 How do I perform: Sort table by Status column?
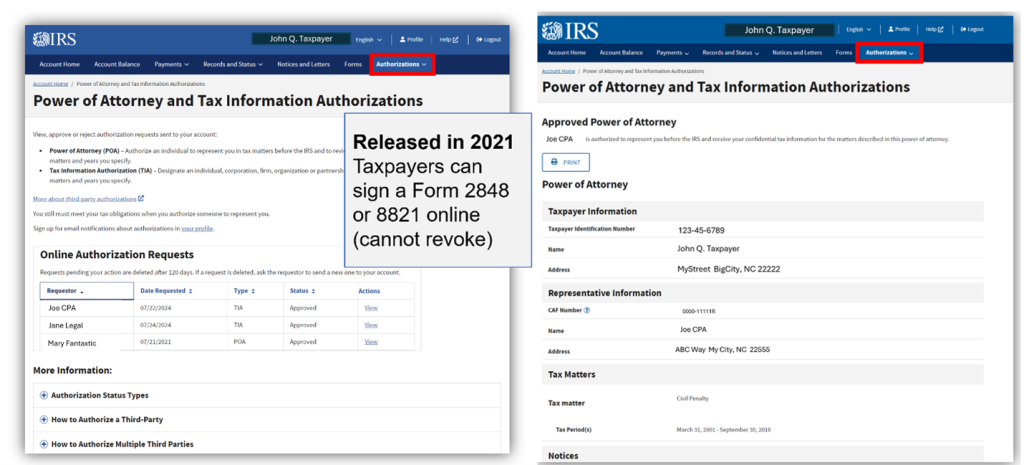[300, 291]
